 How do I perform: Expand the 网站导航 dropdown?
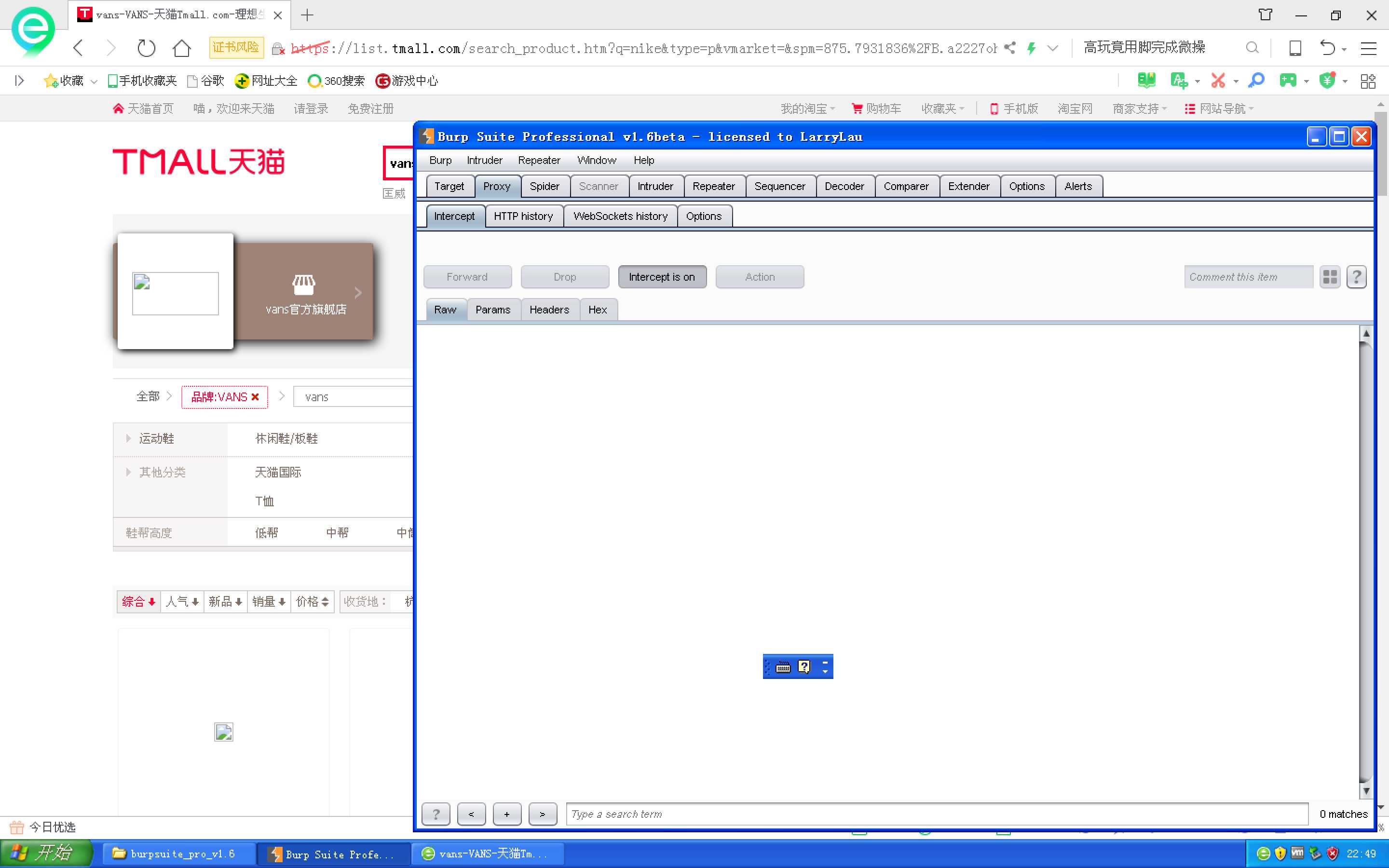(1220, 108)
